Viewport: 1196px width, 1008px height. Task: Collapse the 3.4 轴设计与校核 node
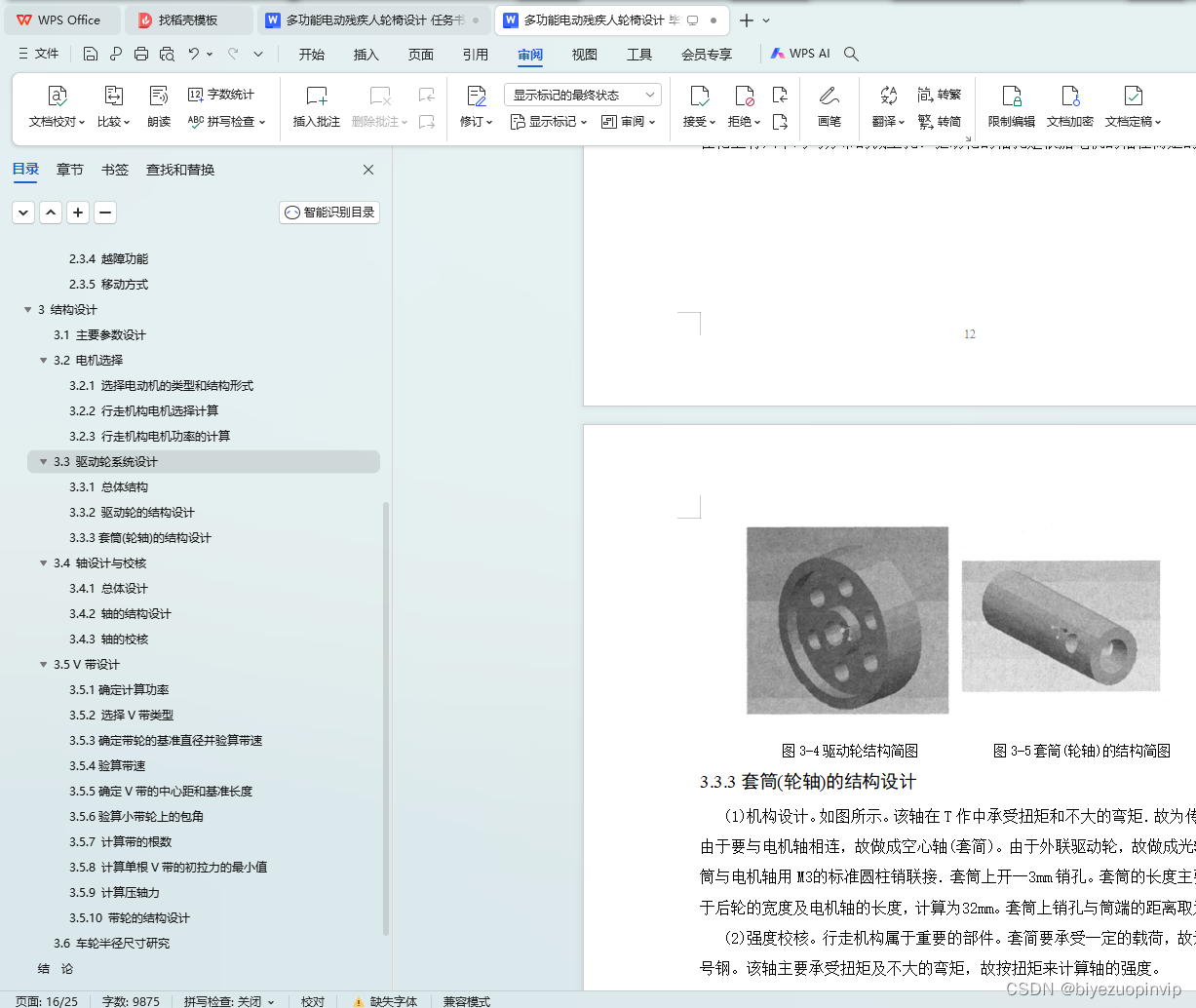tap(43, 563)
